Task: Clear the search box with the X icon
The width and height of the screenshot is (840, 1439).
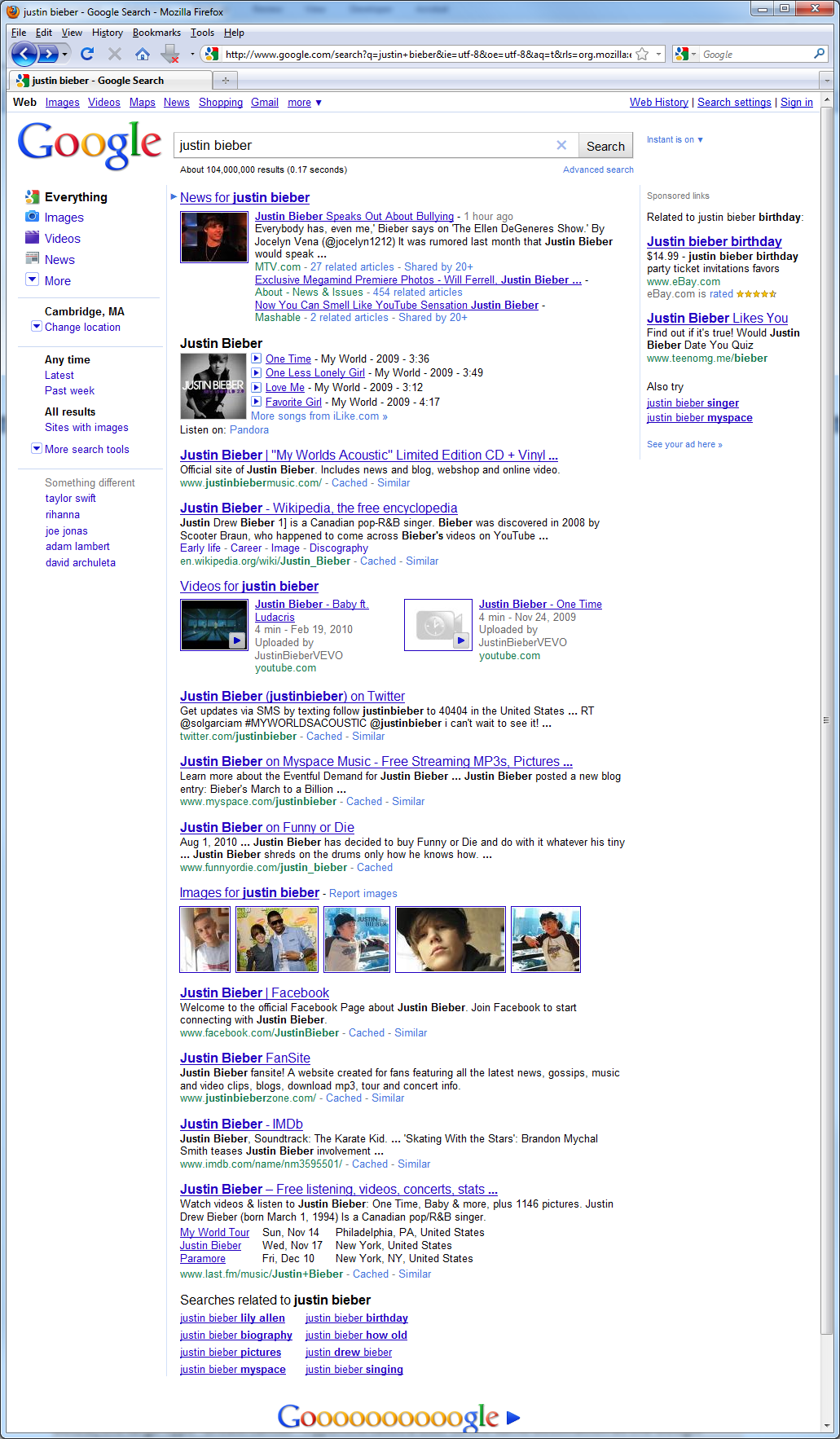Action: pos(561,145)
